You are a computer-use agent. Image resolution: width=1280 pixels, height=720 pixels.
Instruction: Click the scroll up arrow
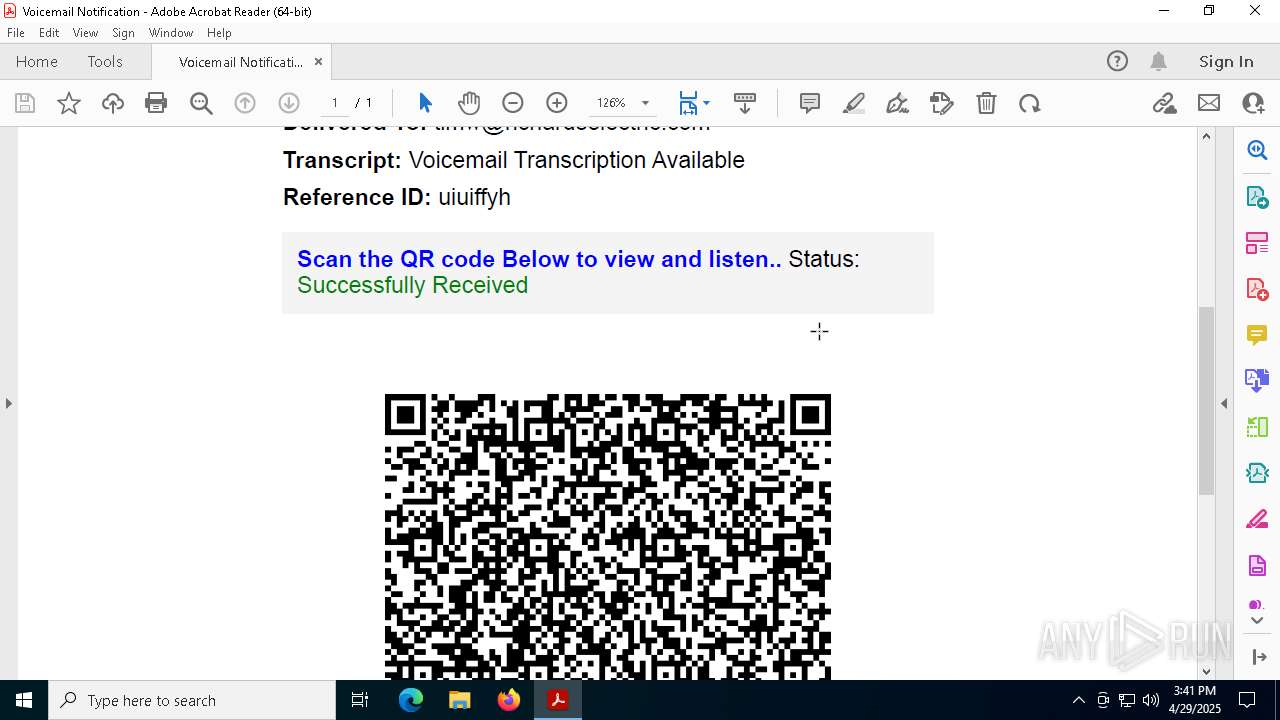pos(1206,136)
